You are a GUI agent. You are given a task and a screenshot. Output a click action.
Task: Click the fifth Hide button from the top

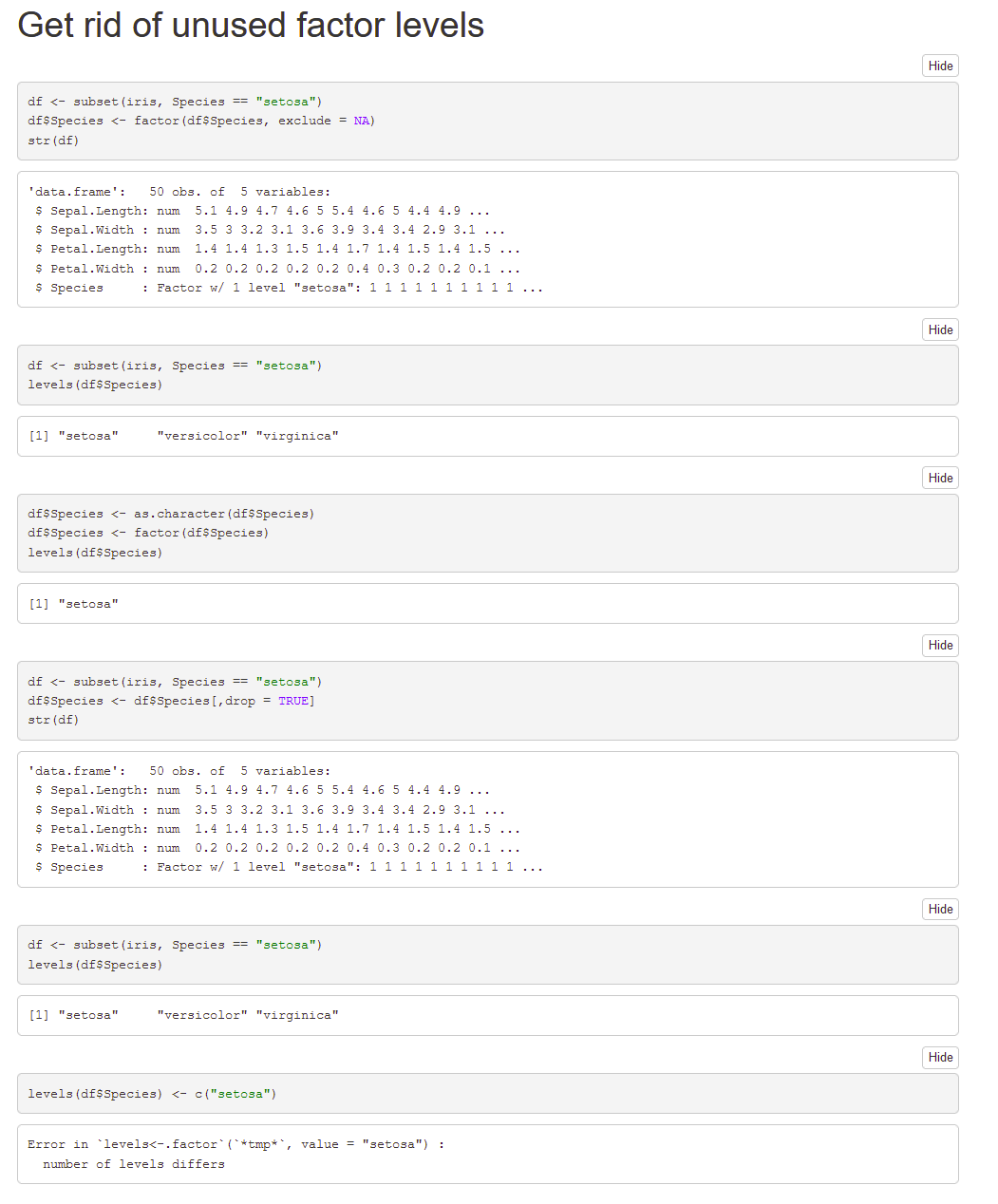939,909
